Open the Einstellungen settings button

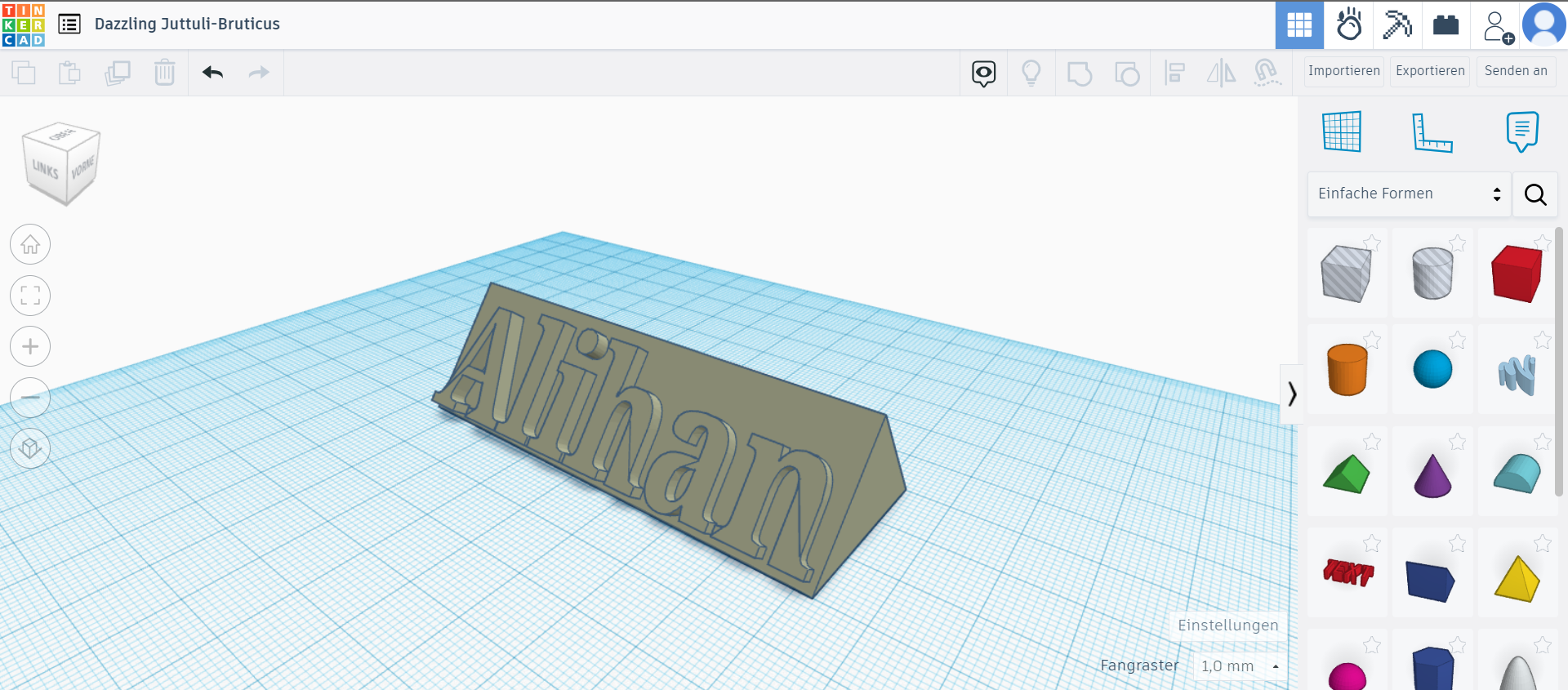tap(1227, 625)
